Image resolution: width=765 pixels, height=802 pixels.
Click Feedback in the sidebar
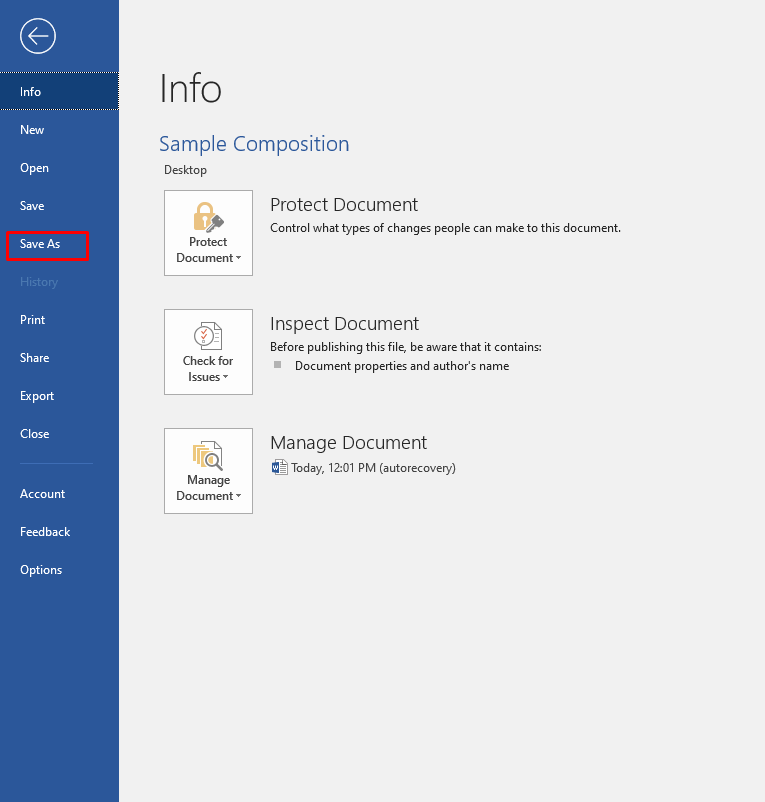coord(59,532)
